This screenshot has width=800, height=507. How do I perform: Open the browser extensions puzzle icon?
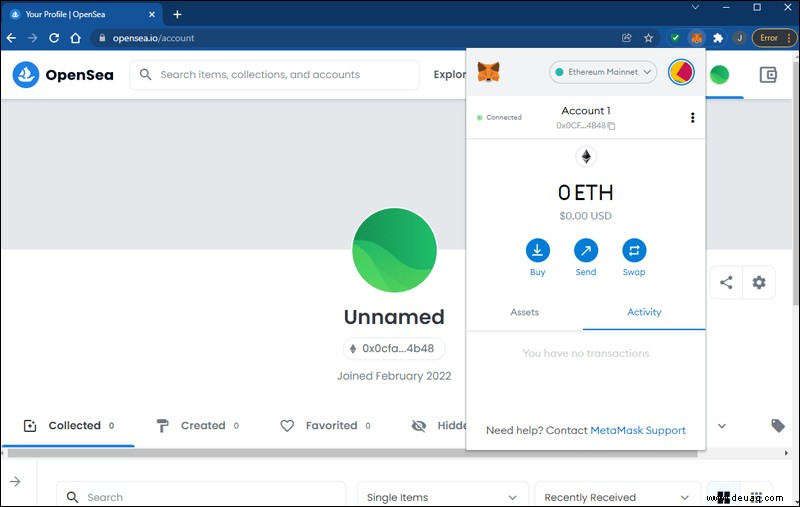[x=718, y=38]
